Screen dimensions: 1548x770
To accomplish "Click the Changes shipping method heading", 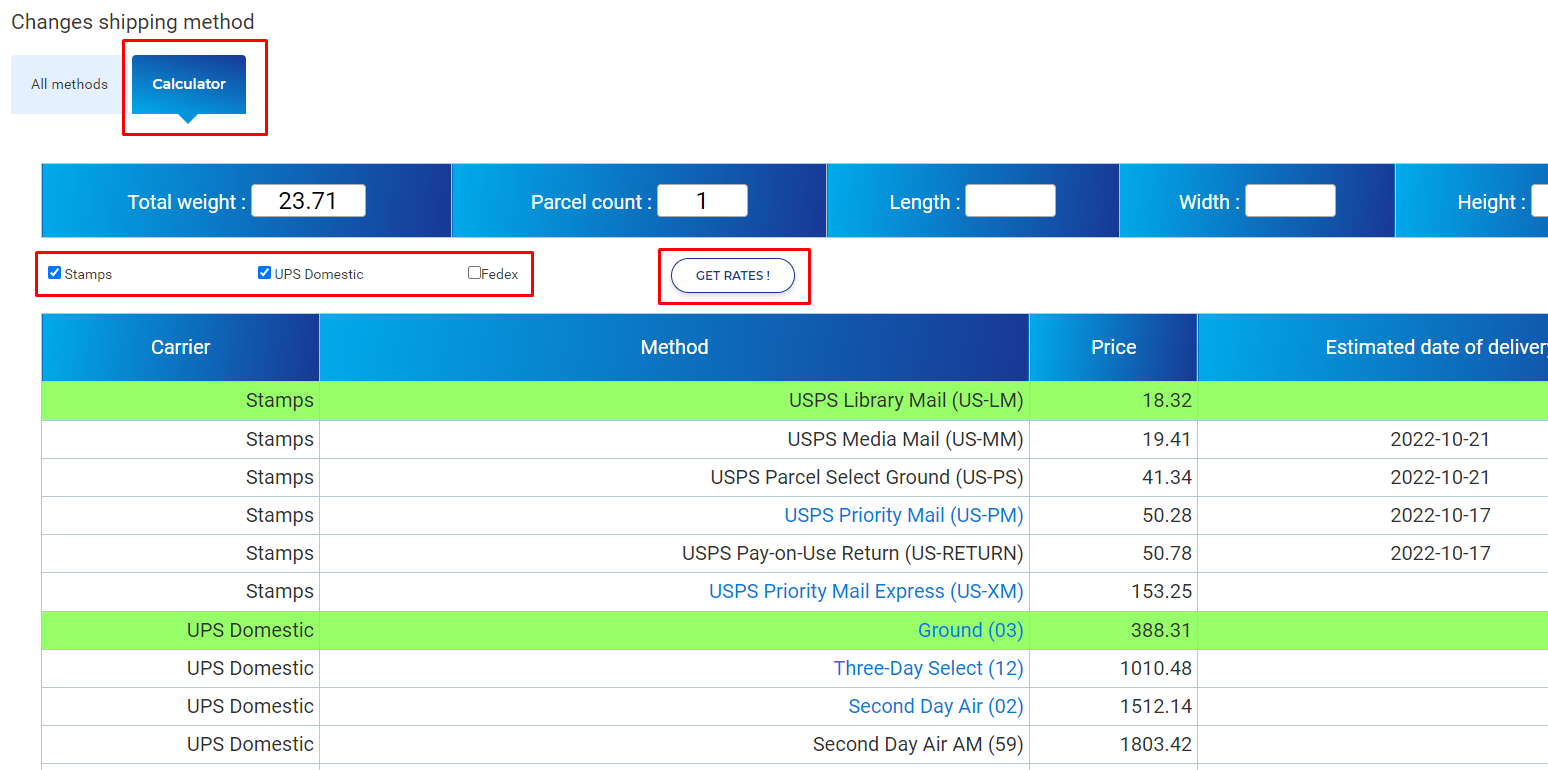I will coord(133,21).
